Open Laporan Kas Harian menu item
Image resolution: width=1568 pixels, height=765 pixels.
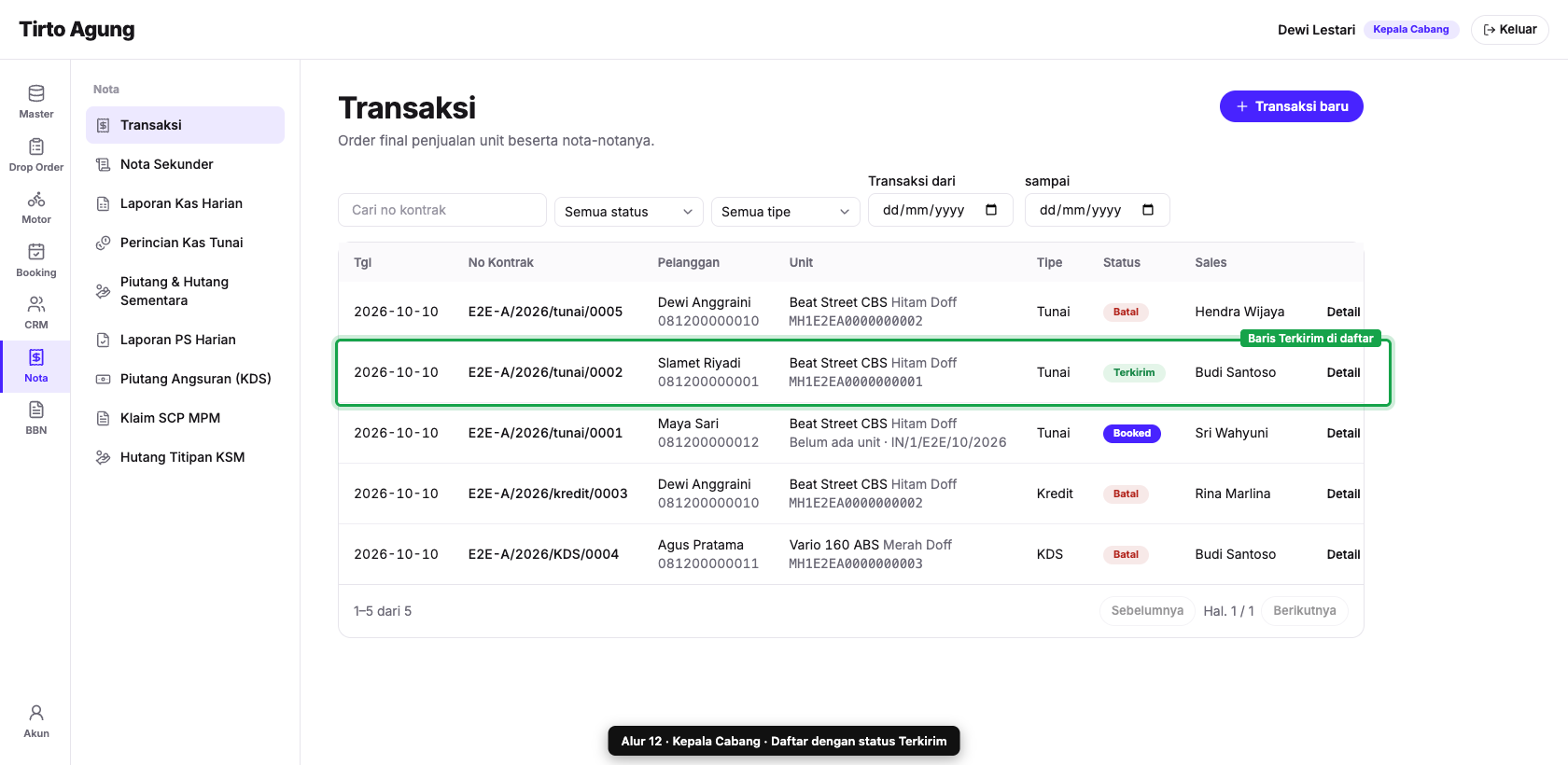185,203
